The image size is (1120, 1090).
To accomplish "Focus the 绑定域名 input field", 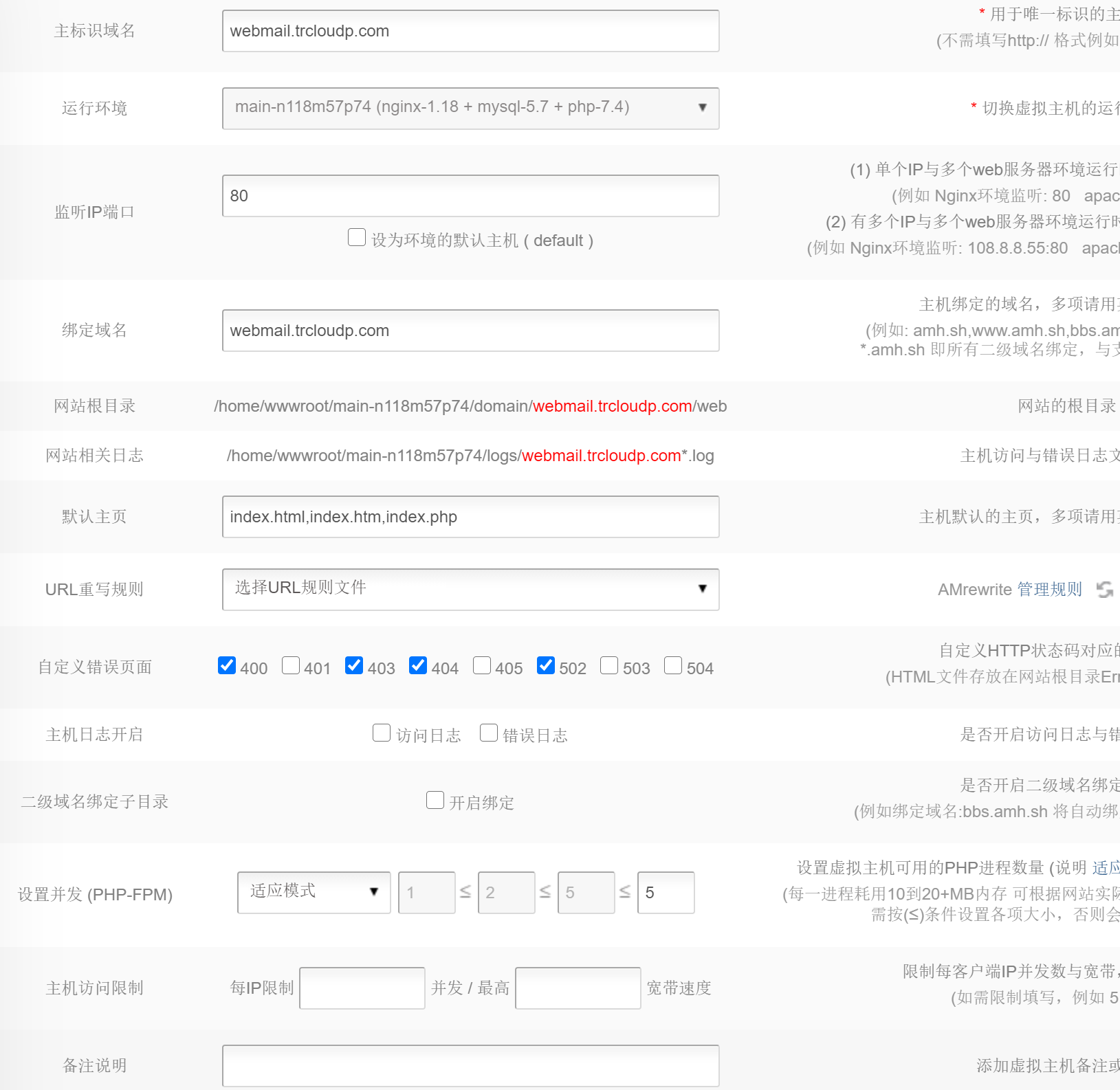I will 470,331.
